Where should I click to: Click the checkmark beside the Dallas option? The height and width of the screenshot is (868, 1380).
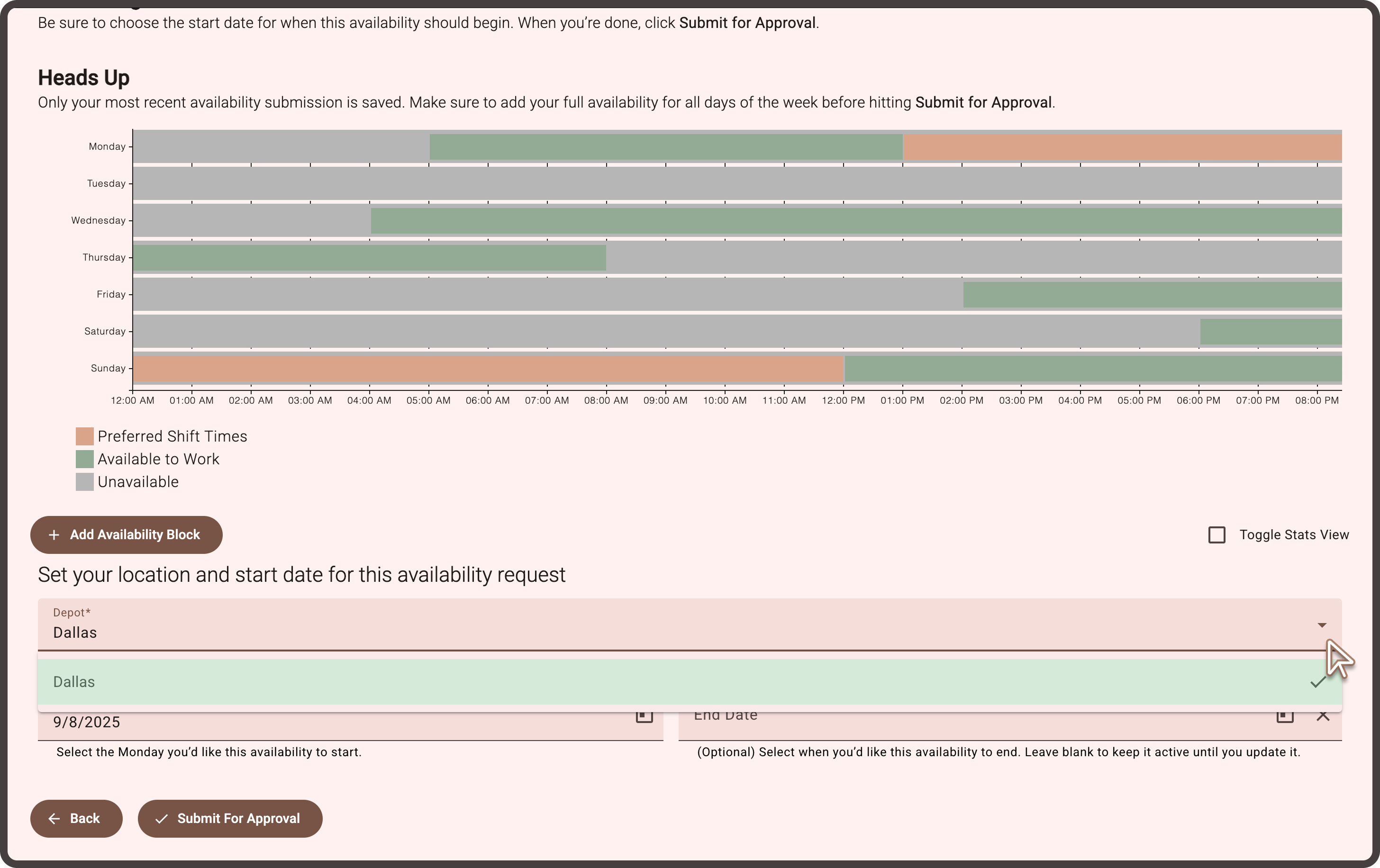click(1317, 682)
